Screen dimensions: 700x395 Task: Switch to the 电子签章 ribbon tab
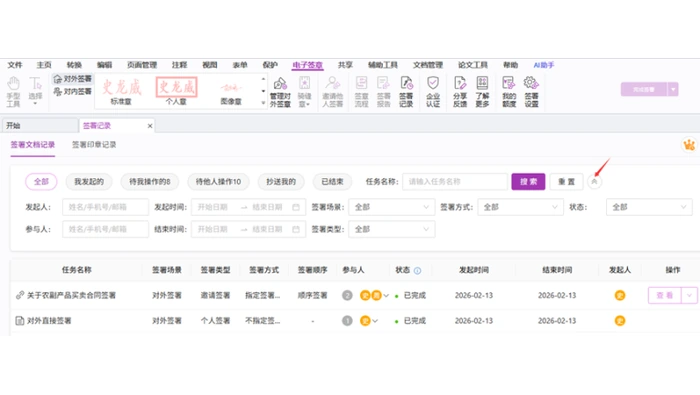click(308, 65)
